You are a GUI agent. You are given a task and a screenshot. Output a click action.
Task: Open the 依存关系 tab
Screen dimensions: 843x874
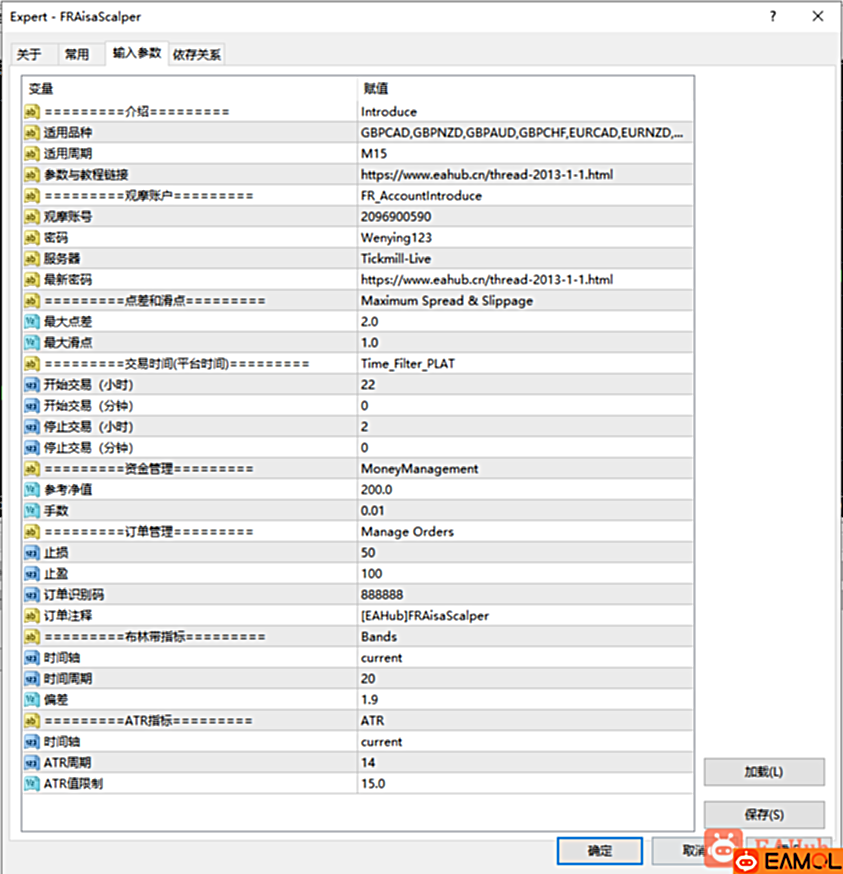[197, 55]
